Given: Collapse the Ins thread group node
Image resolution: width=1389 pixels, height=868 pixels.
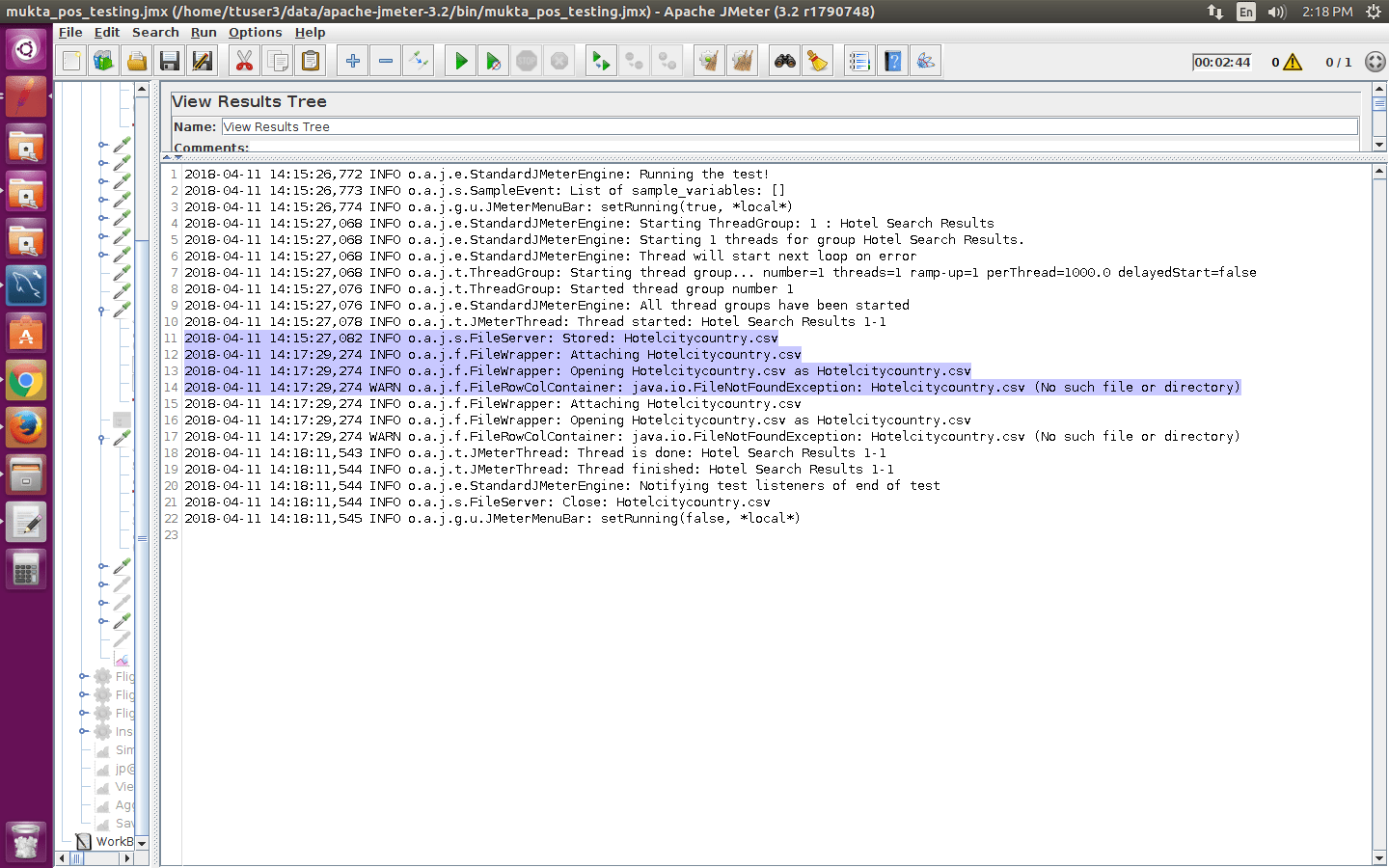Looking at the screenshot, I should (83, 731).
